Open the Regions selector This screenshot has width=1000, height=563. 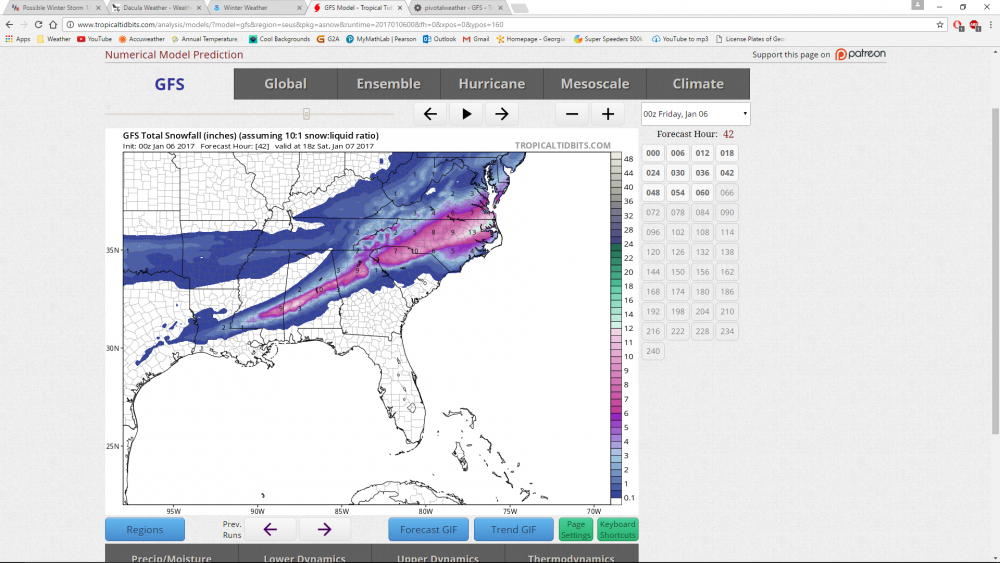point(145,529)
